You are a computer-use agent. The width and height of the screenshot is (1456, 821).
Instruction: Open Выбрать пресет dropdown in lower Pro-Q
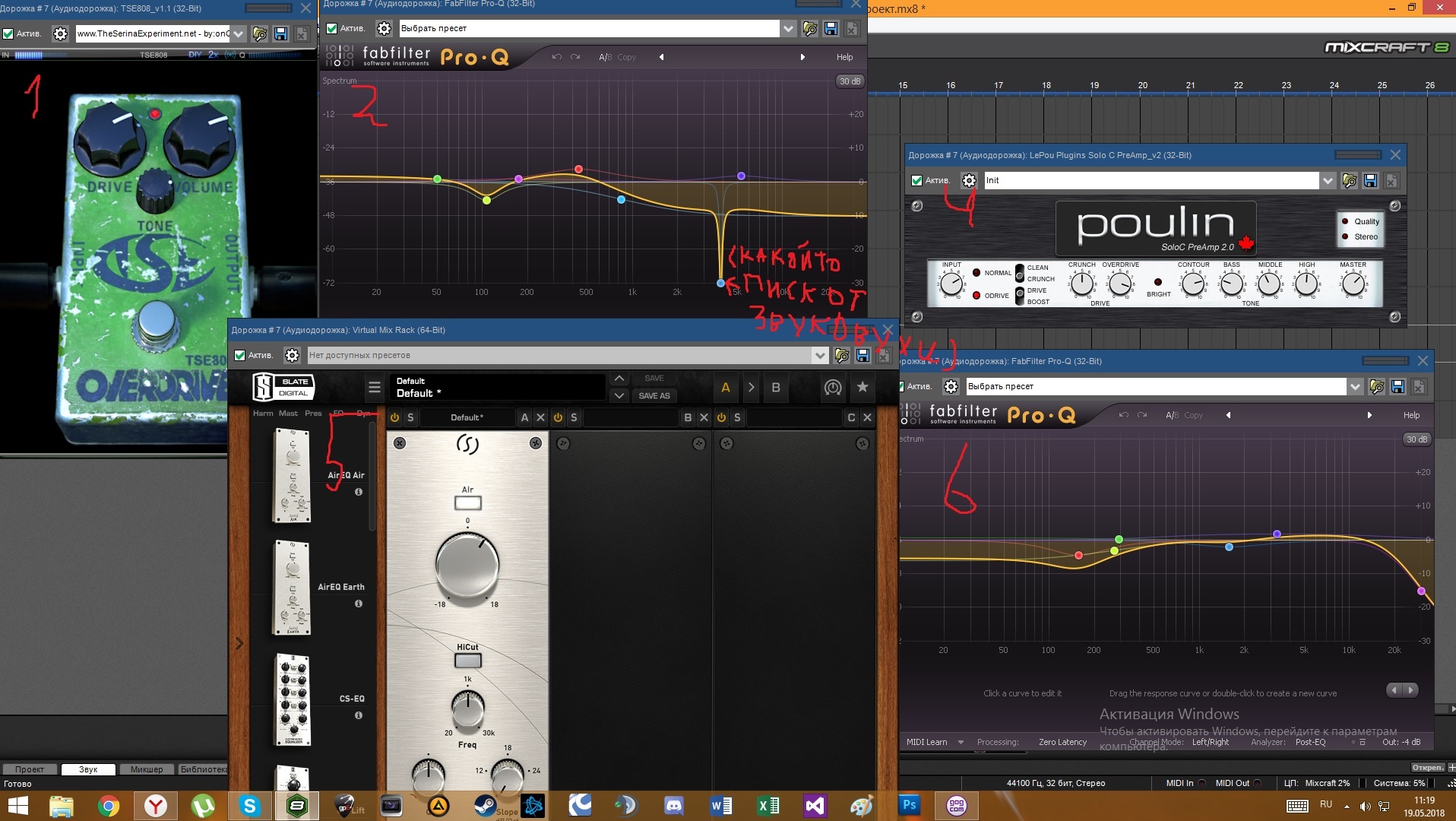click(1354, 386)
